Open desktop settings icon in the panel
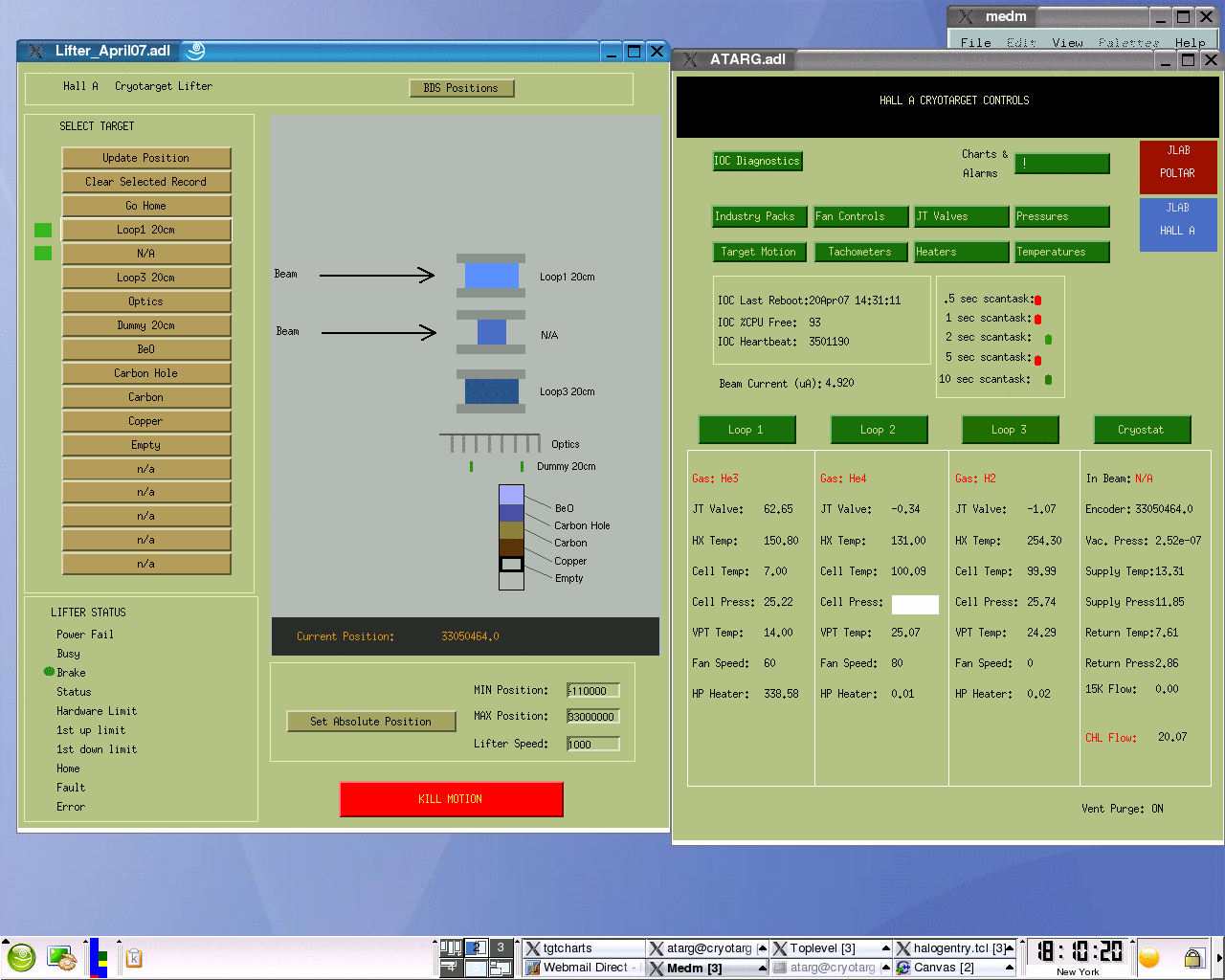Screen dimensions: 1225x980 [x=62, y=957]
